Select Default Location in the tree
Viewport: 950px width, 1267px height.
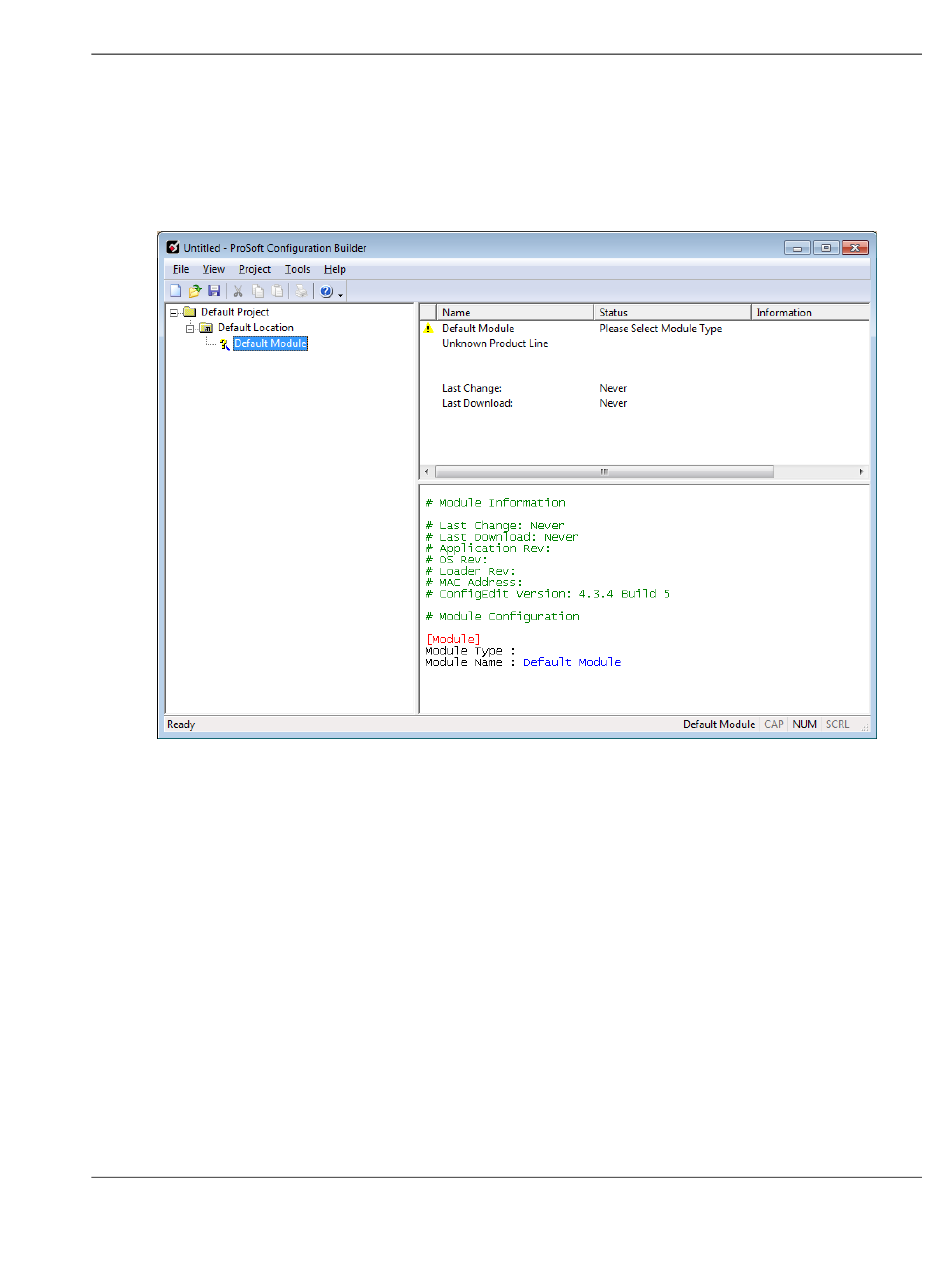256,327
